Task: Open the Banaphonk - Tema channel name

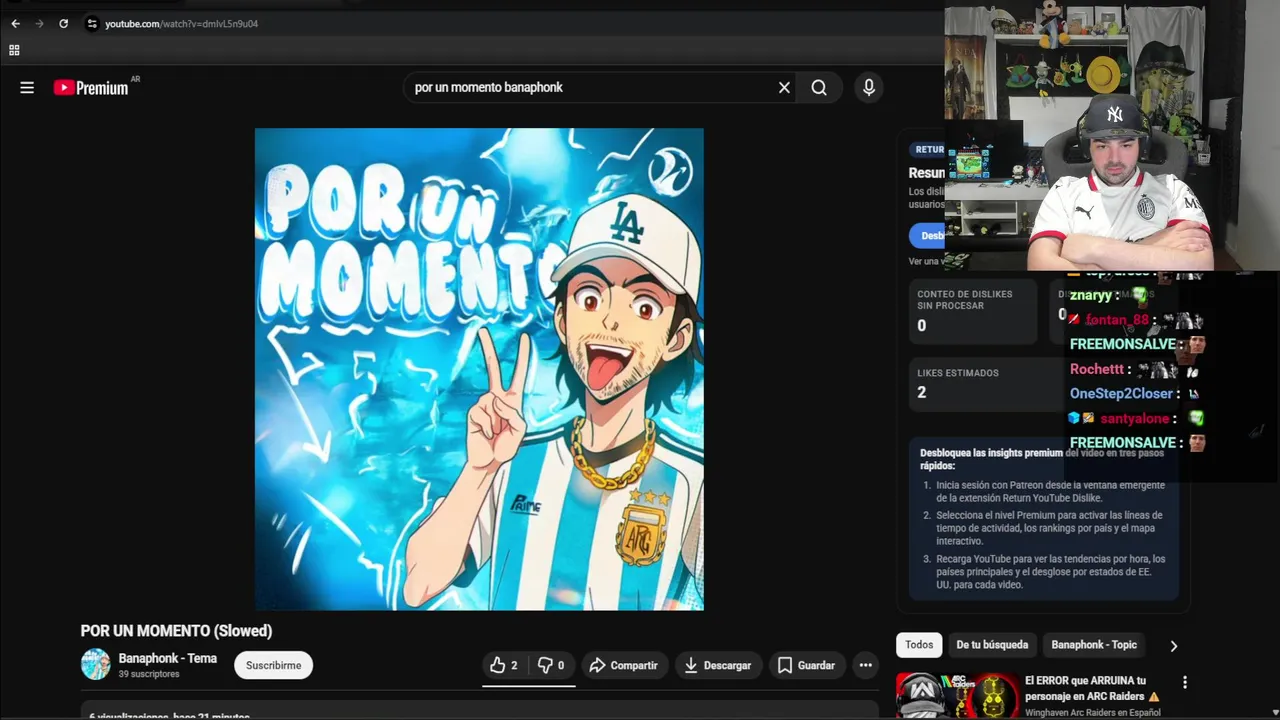Action: 168,658
